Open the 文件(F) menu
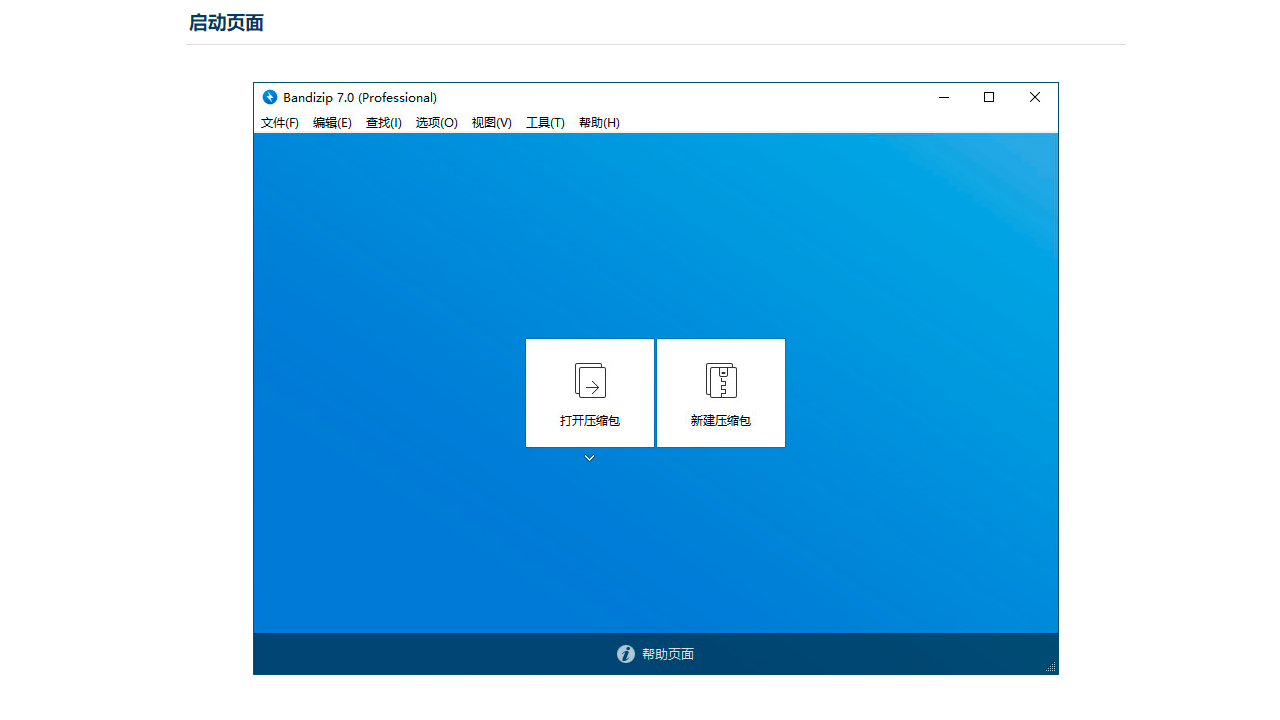 pyautogui.click(x=280, y=123)
